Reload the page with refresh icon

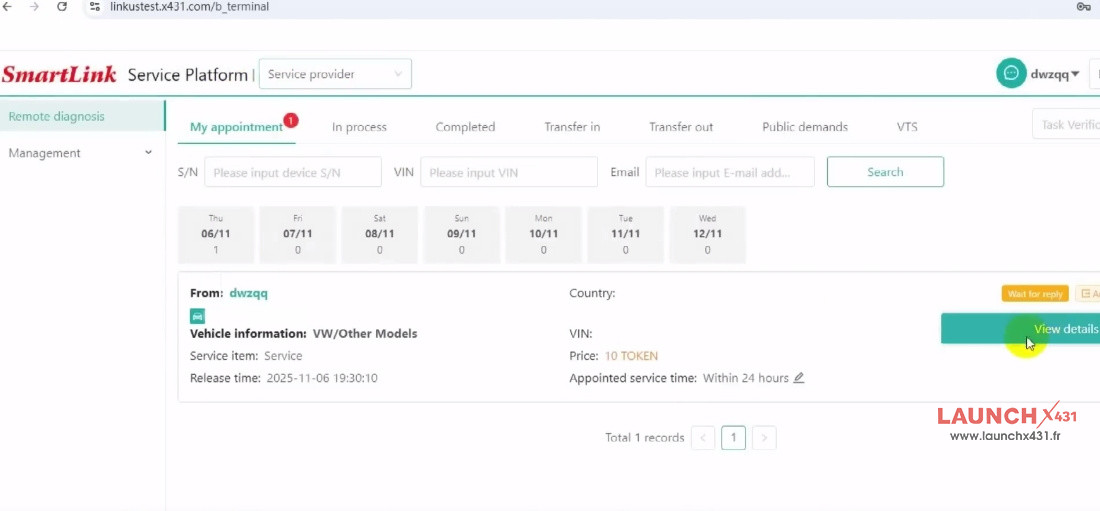(62, 6)
